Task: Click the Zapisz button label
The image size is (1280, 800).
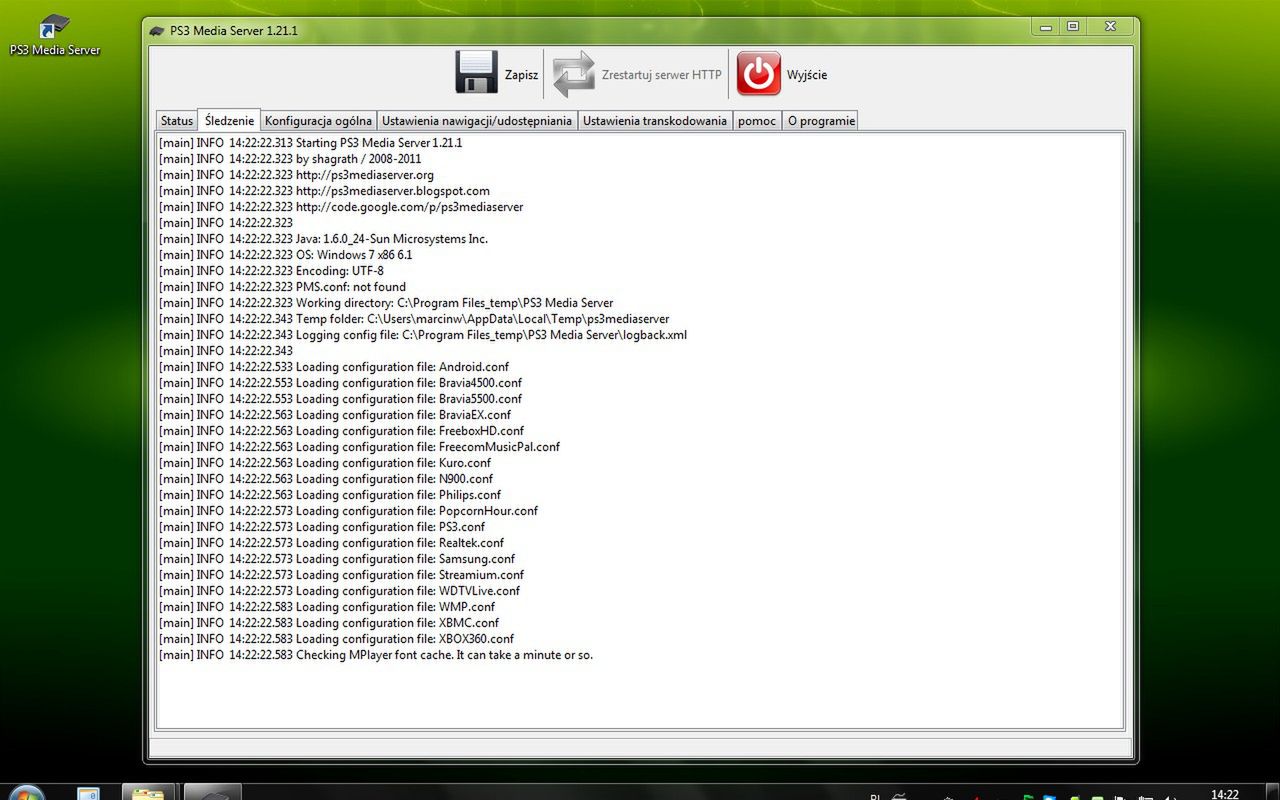Action: point(521,75)
